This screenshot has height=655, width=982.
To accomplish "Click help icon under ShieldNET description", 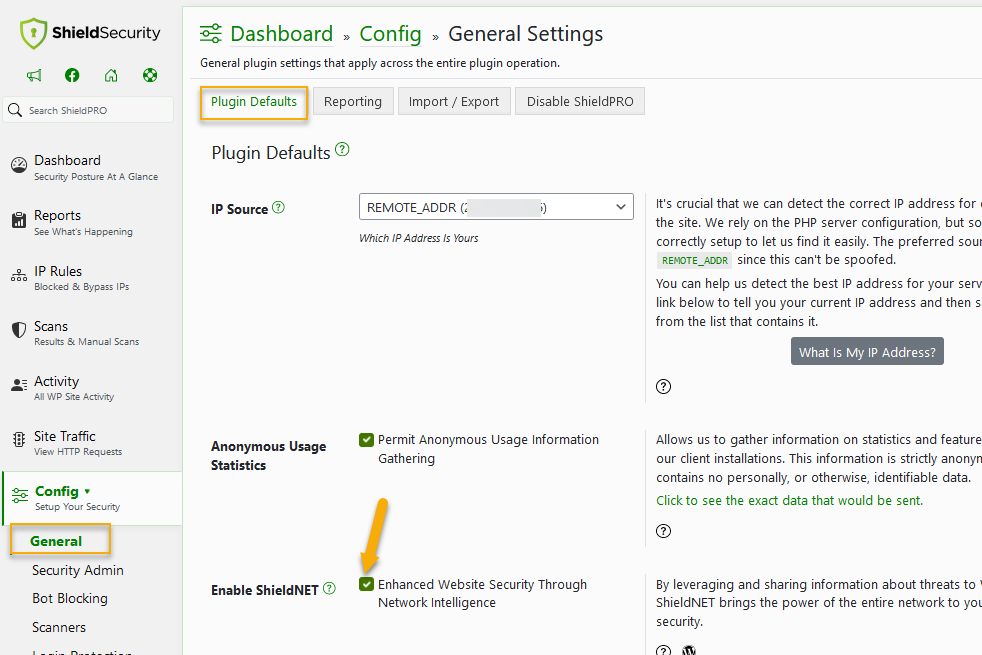I will coord(663,649).
